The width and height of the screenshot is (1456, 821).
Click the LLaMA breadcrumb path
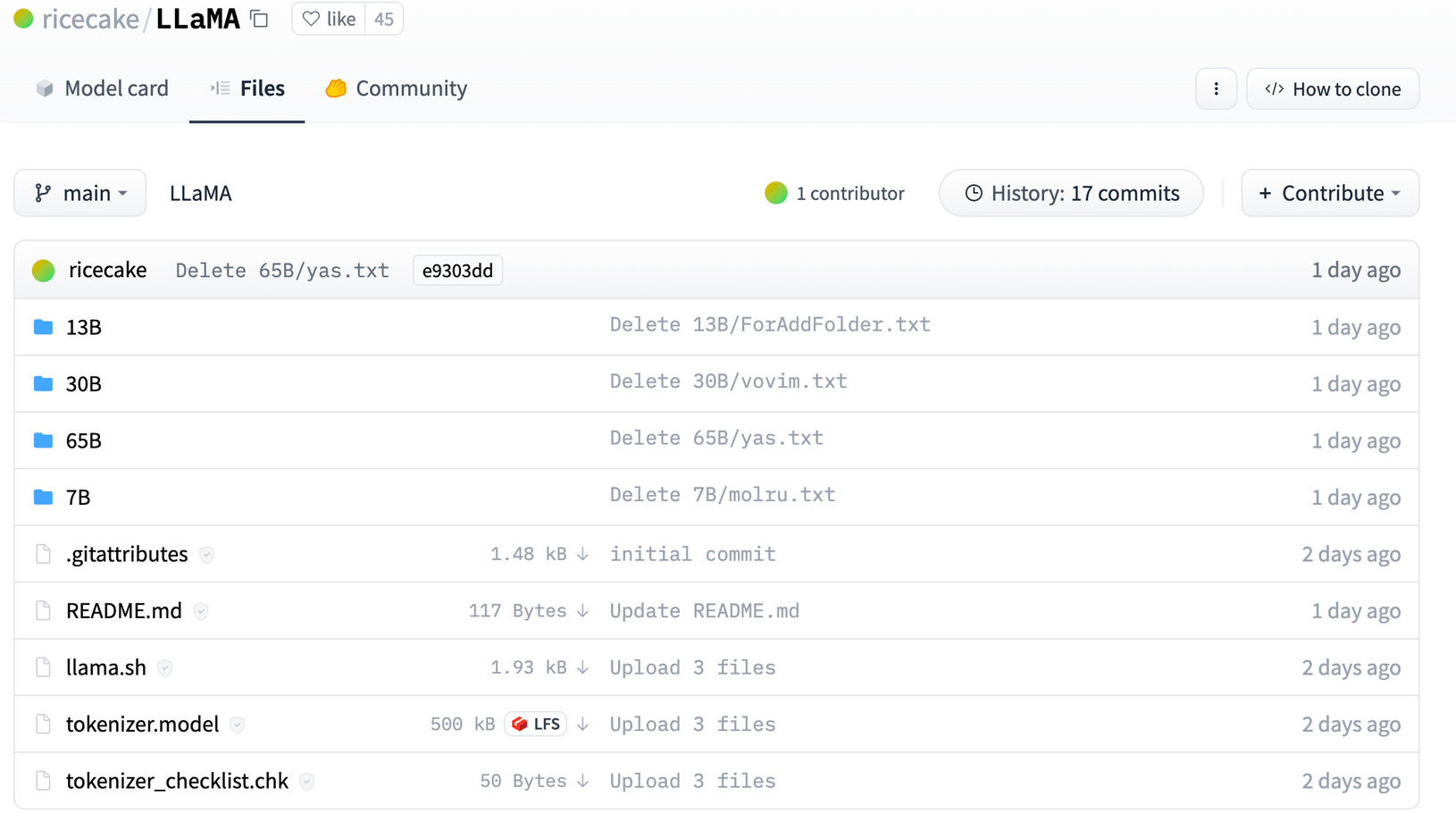point(200,193)
